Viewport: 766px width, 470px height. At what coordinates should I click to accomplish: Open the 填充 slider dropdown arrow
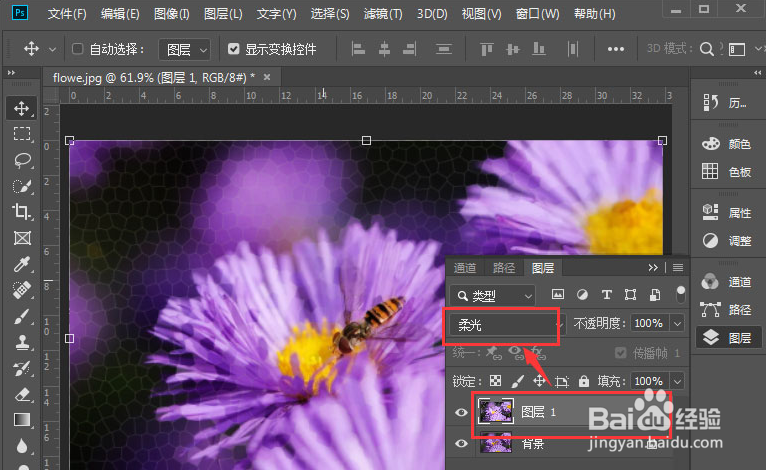677,381
